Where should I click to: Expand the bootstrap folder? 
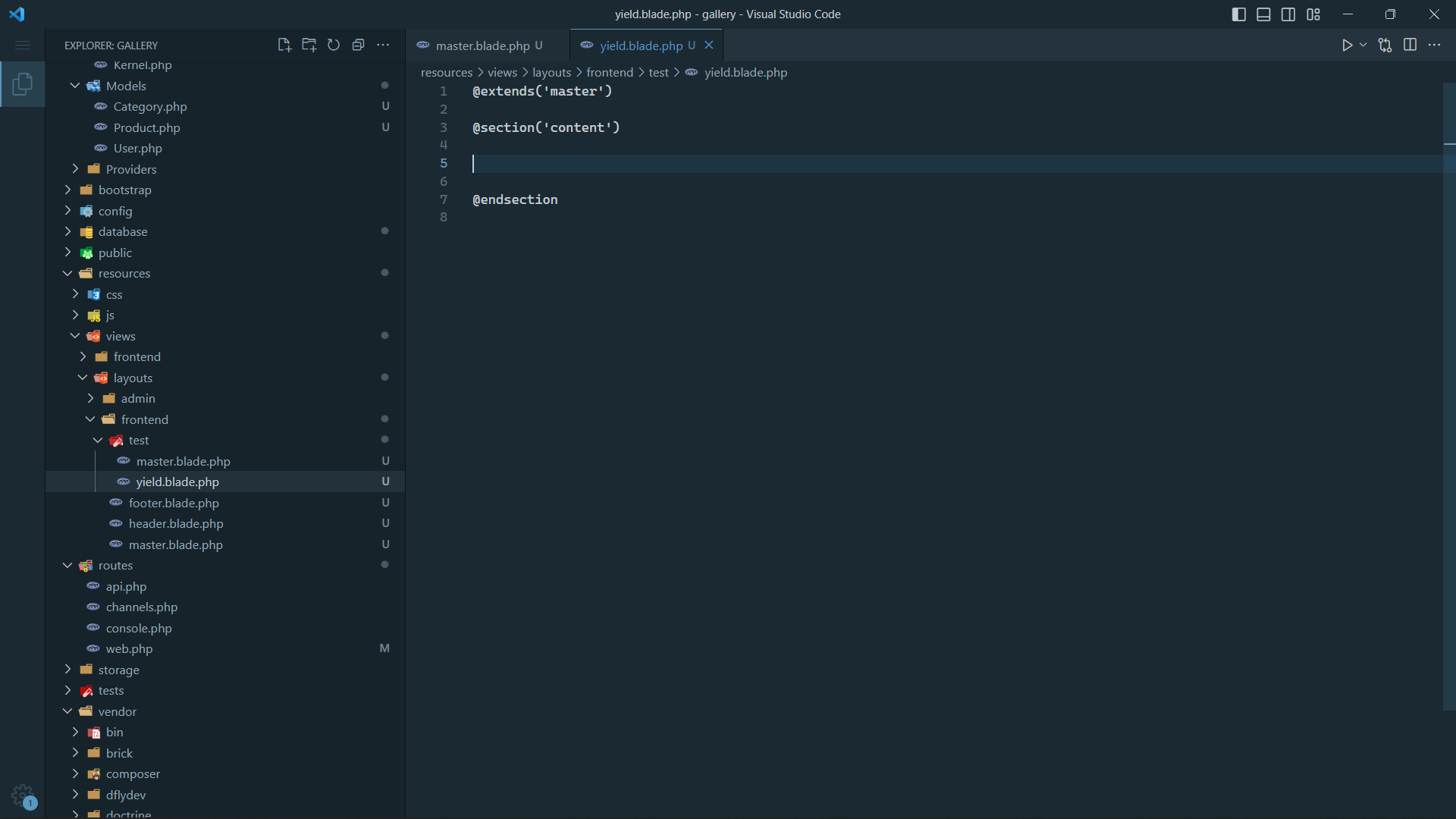tap(225, 190)
